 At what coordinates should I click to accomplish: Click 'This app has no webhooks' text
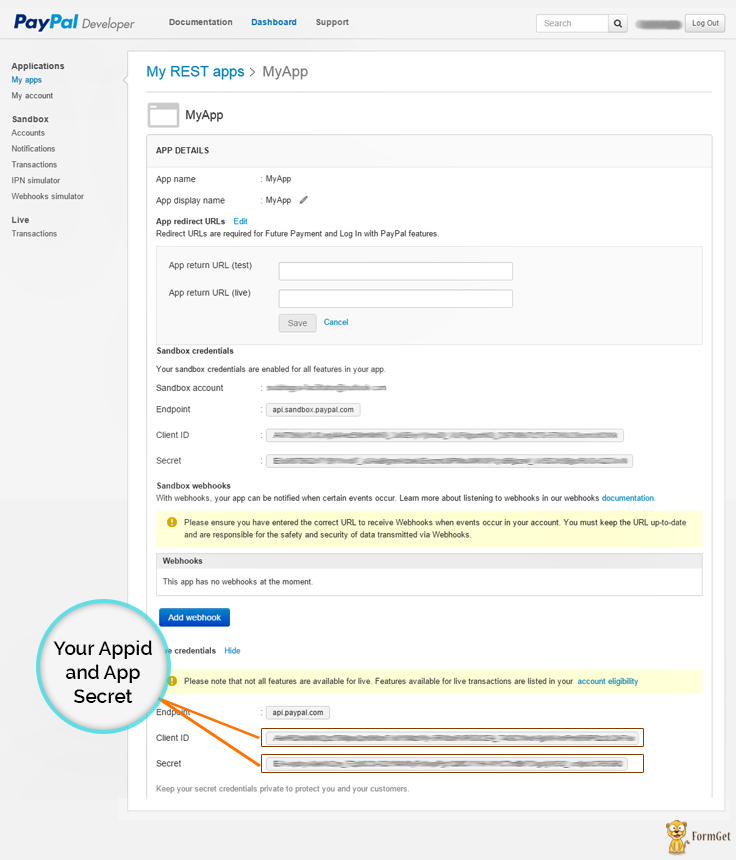point(237,582)
